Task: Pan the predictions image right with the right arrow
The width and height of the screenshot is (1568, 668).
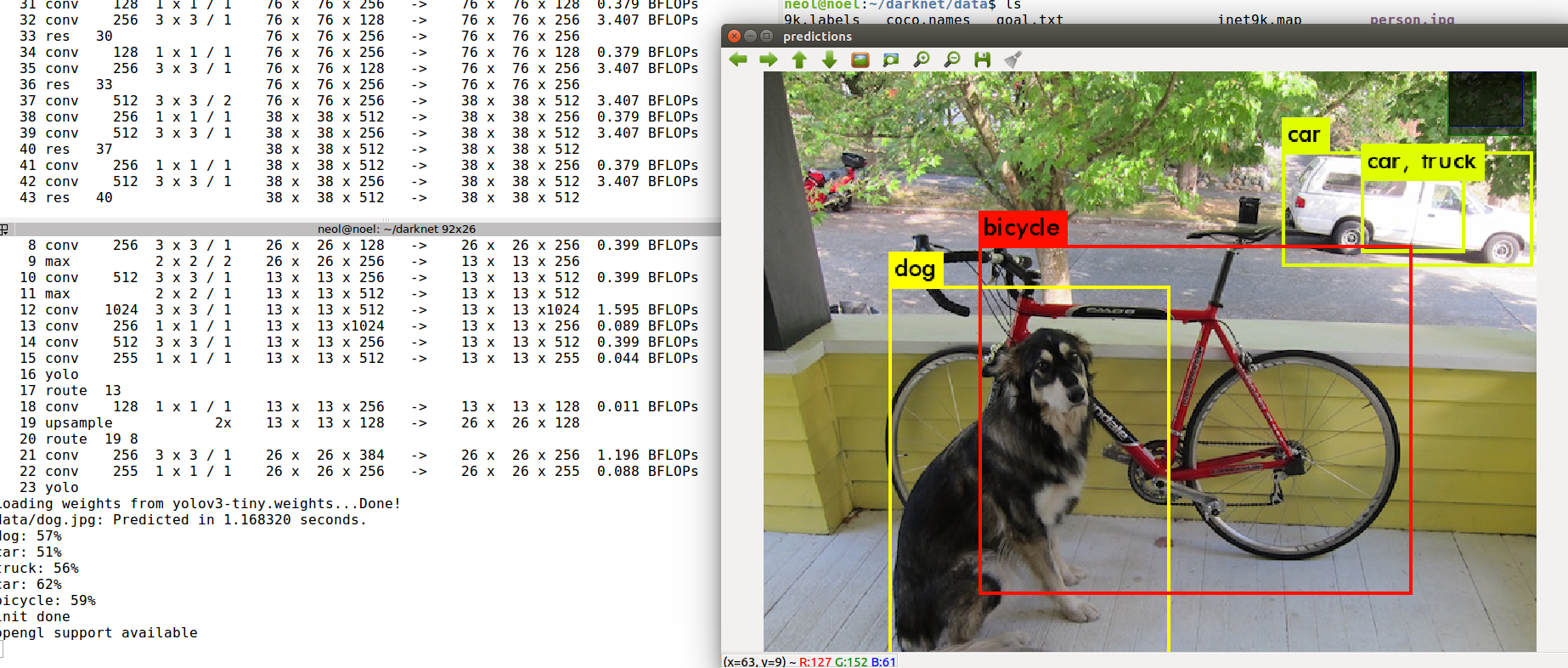Action: [x=769, y=59]
